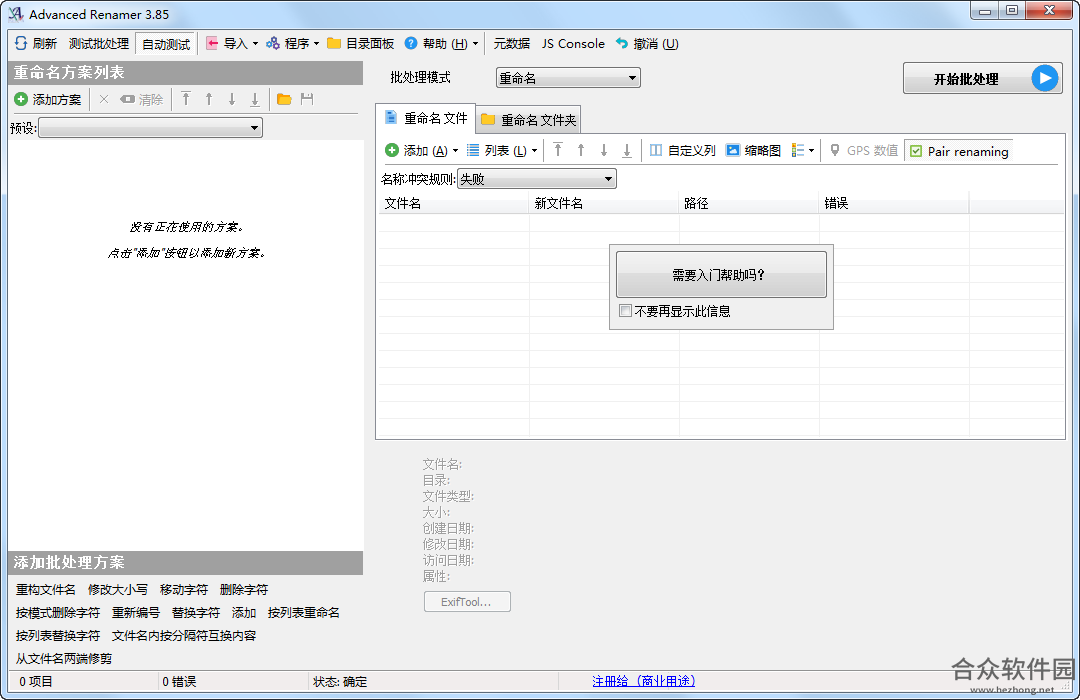
Task: Click 重构文件名 method link
Action: (45, 590)
